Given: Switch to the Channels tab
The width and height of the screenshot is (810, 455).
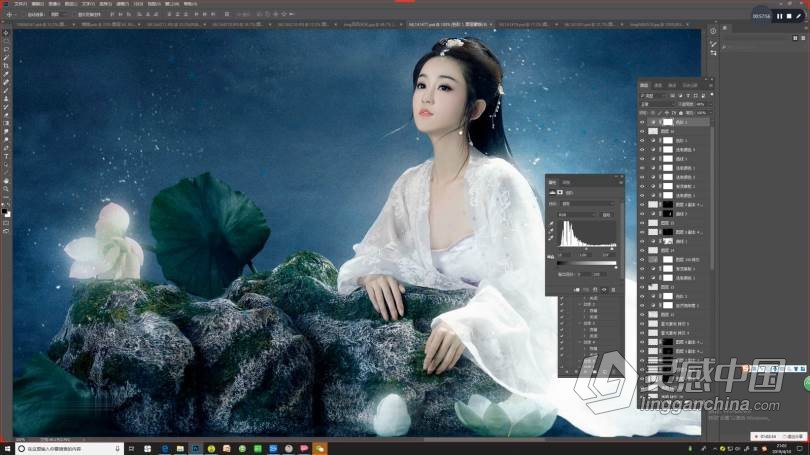Looking at the screenshot, I should coord(658,85).
